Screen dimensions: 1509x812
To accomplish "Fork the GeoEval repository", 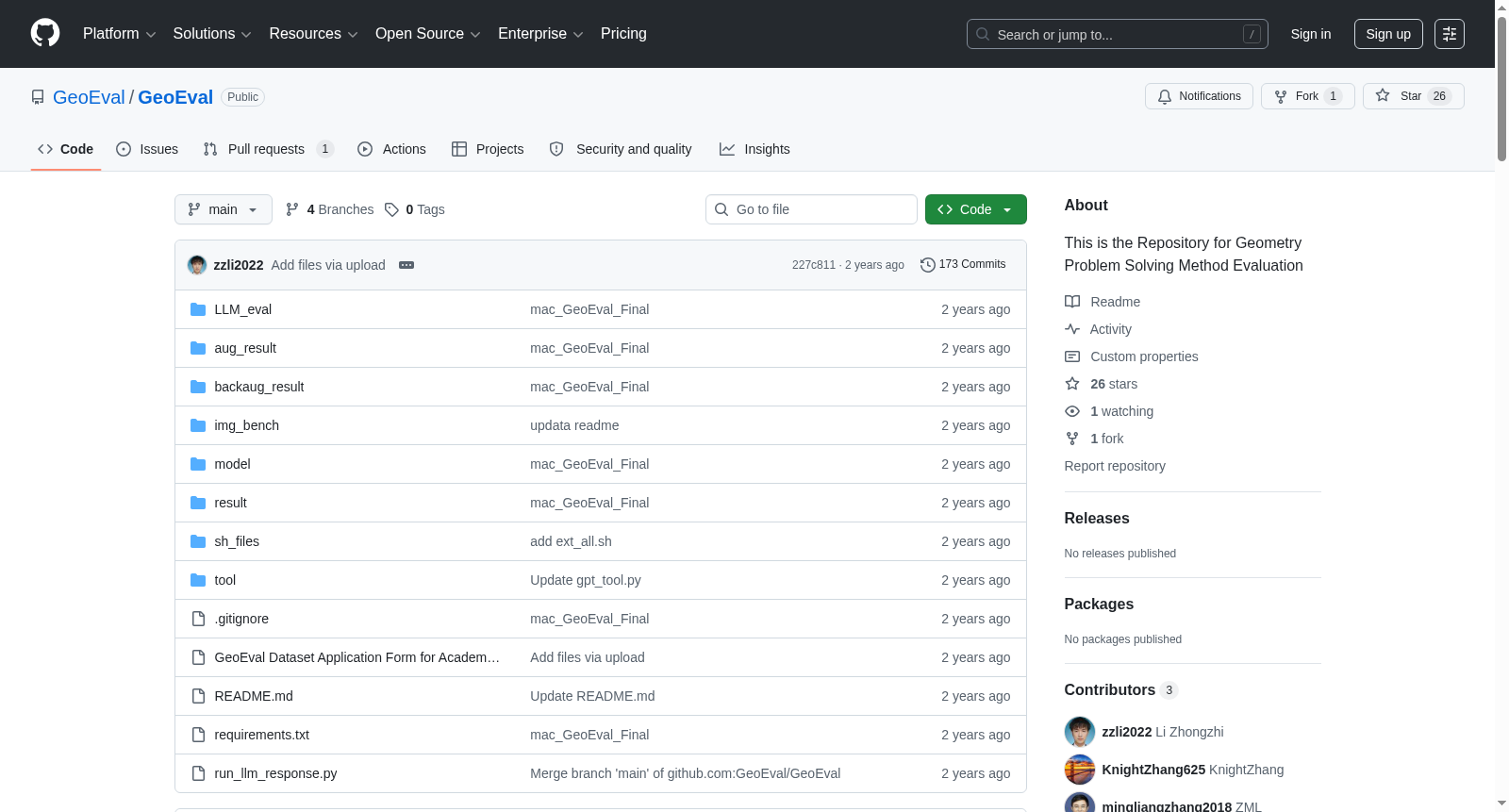I will 1307,96.
